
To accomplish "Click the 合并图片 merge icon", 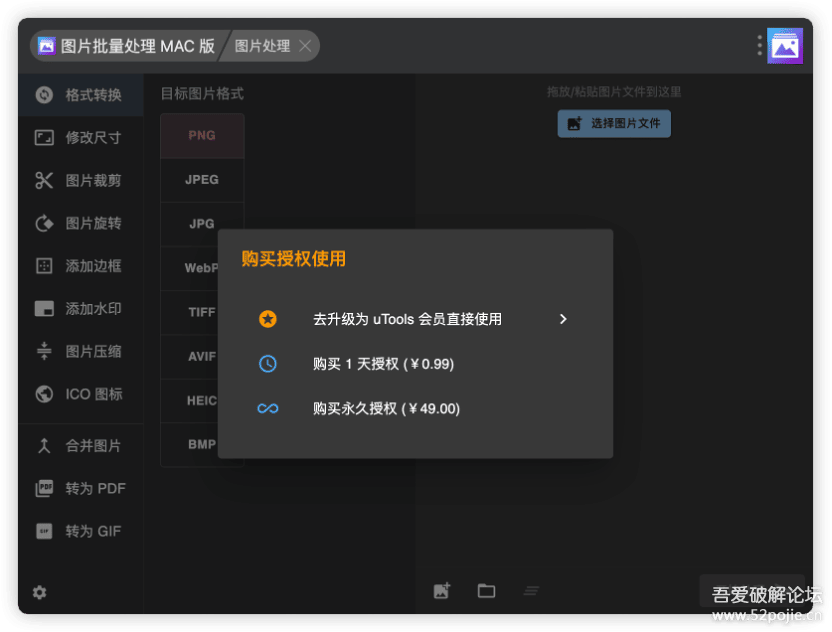I will click(x=44, y=446).
